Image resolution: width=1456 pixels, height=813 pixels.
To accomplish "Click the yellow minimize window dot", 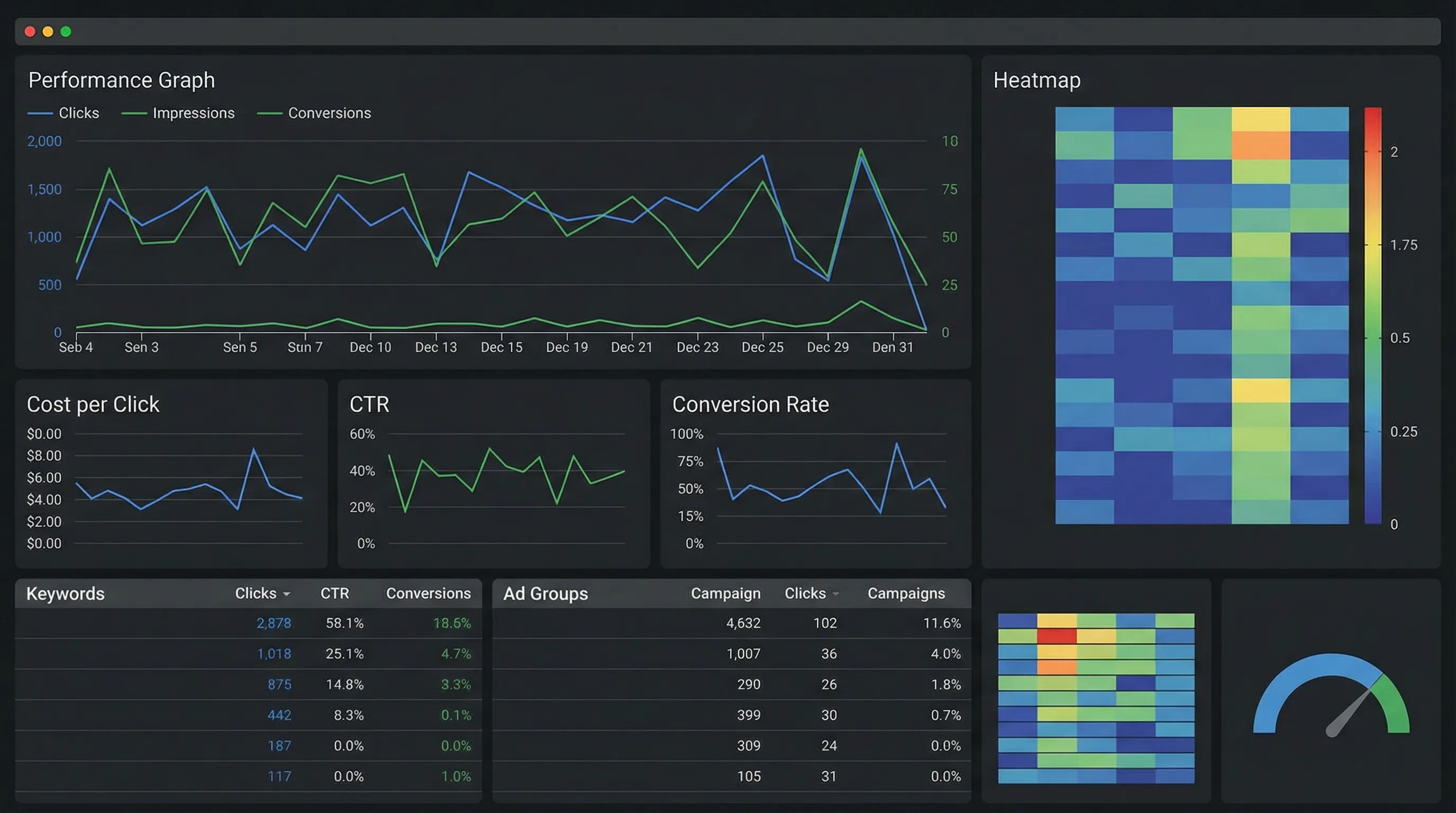I will tap(48, 32).
